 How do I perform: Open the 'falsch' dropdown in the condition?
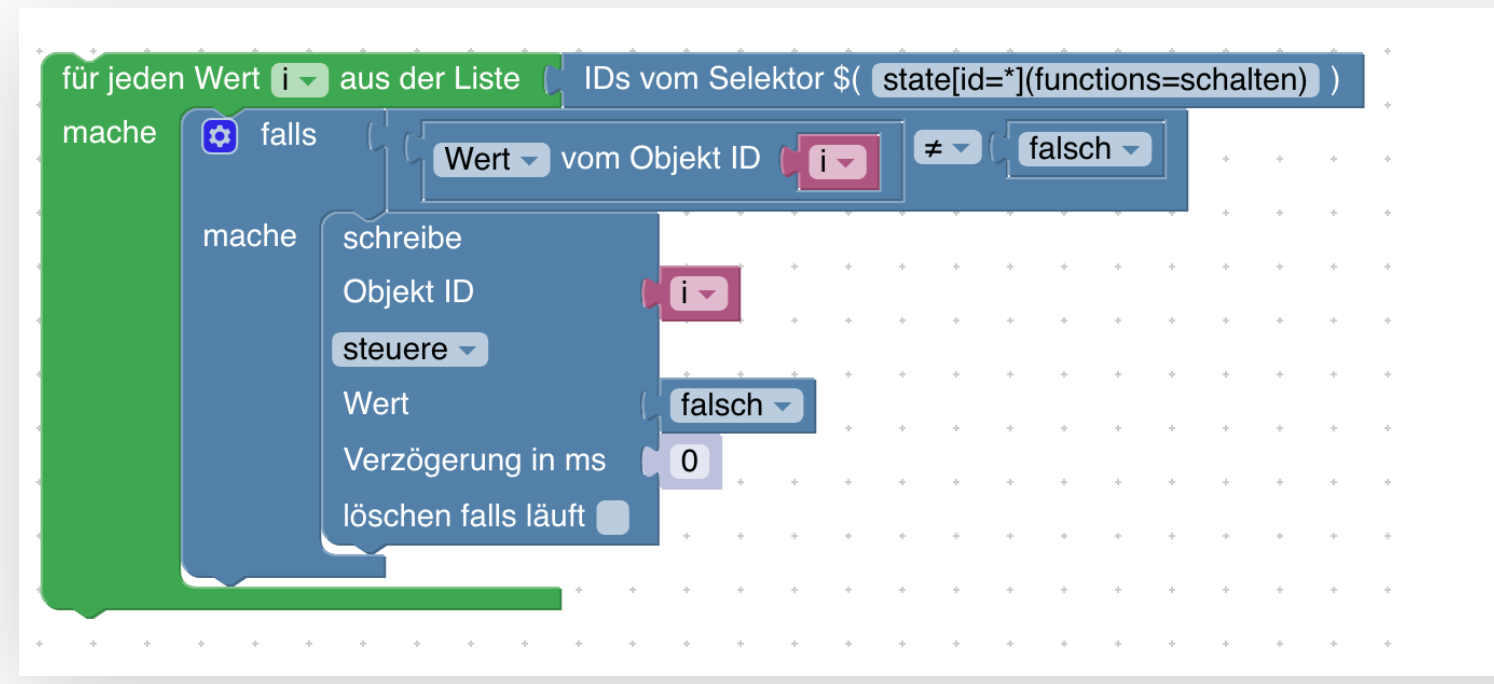pyautogui.click(x=1084, y=149)
